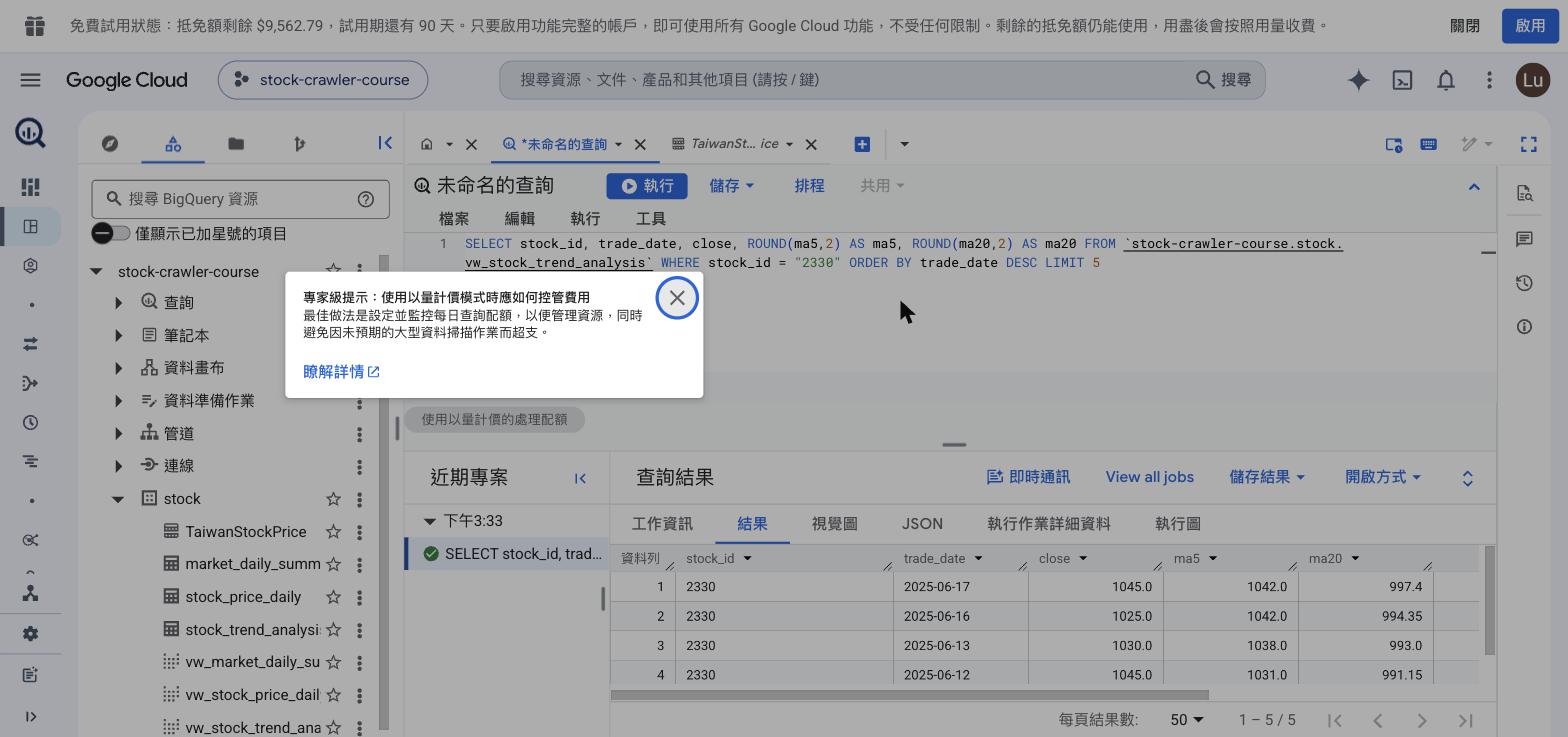Click the user account avatar 'Lu'
The image size is (1568, 737).
[x=1532, y=80]
